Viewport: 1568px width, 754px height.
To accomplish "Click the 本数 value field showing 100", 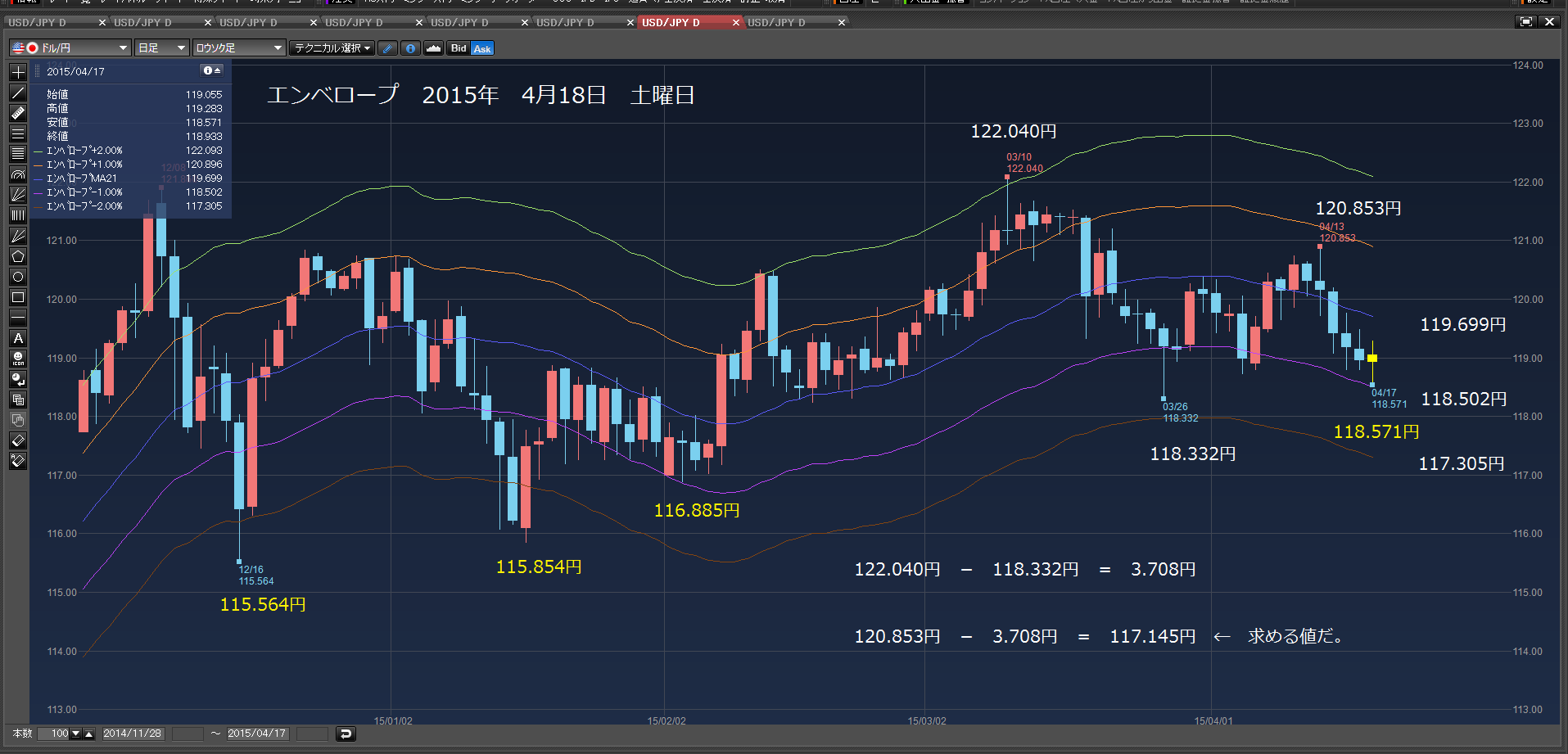I will [x=53, y=734].
